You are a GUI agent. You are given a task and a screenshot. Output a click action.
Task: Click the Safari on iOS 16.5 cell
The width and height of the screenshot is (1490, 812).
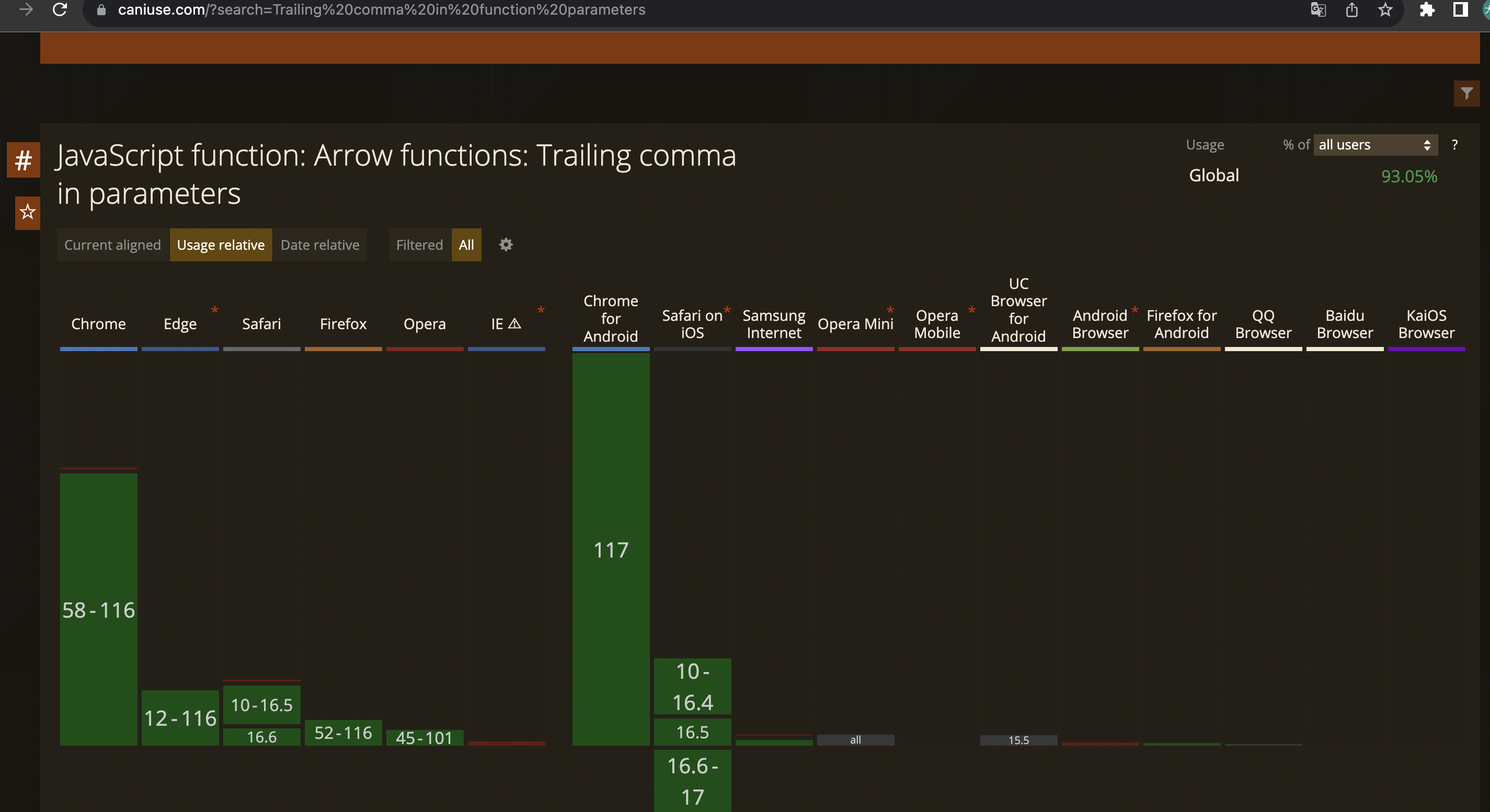click(x=692, y=732)
